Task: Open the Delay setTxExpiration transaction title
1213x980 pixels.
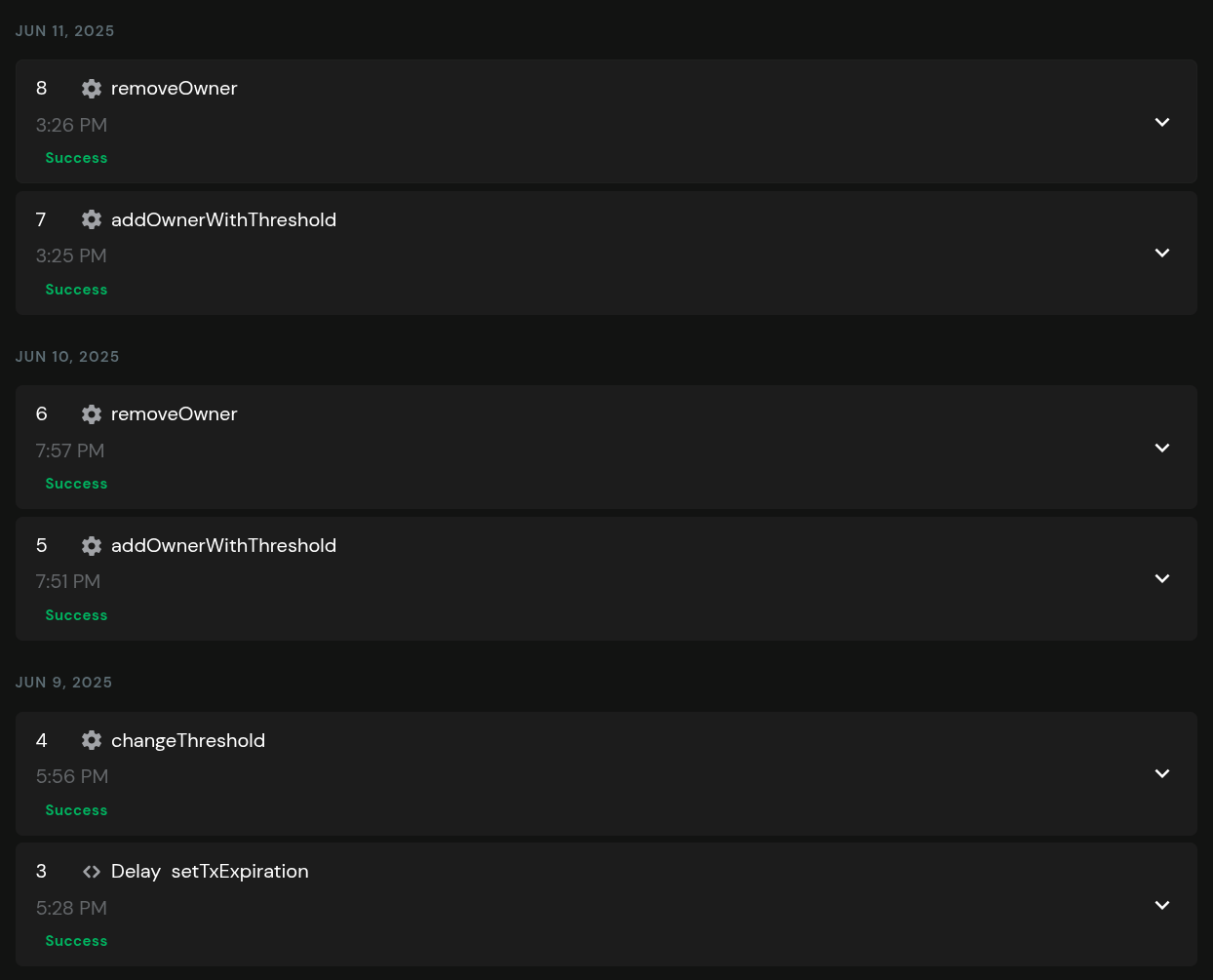Action: click(x=210, y=872)
